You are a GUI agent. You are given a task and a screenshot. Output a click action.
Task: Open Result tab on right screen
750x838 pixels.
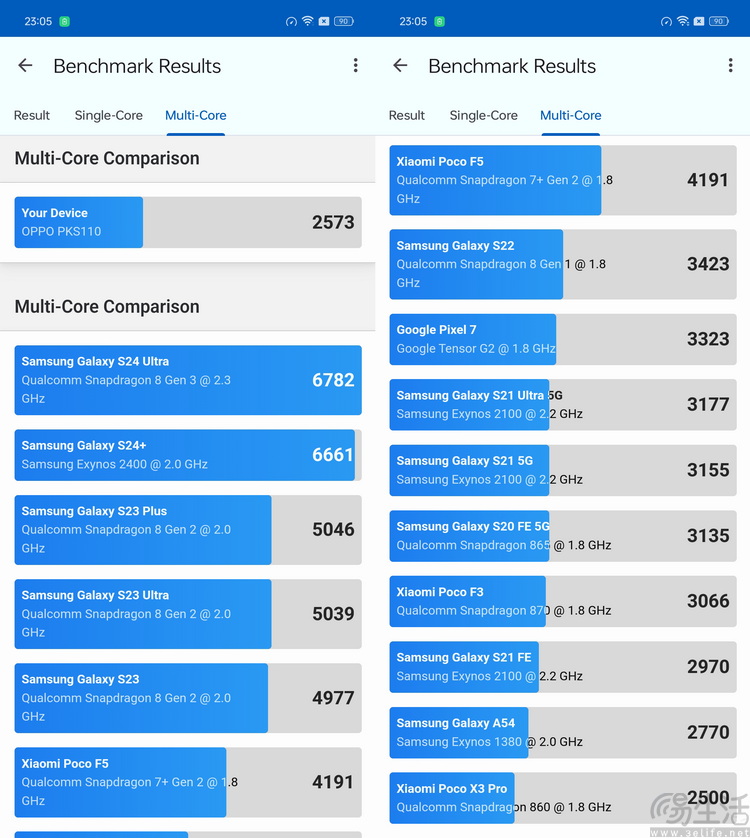(407, 116)
